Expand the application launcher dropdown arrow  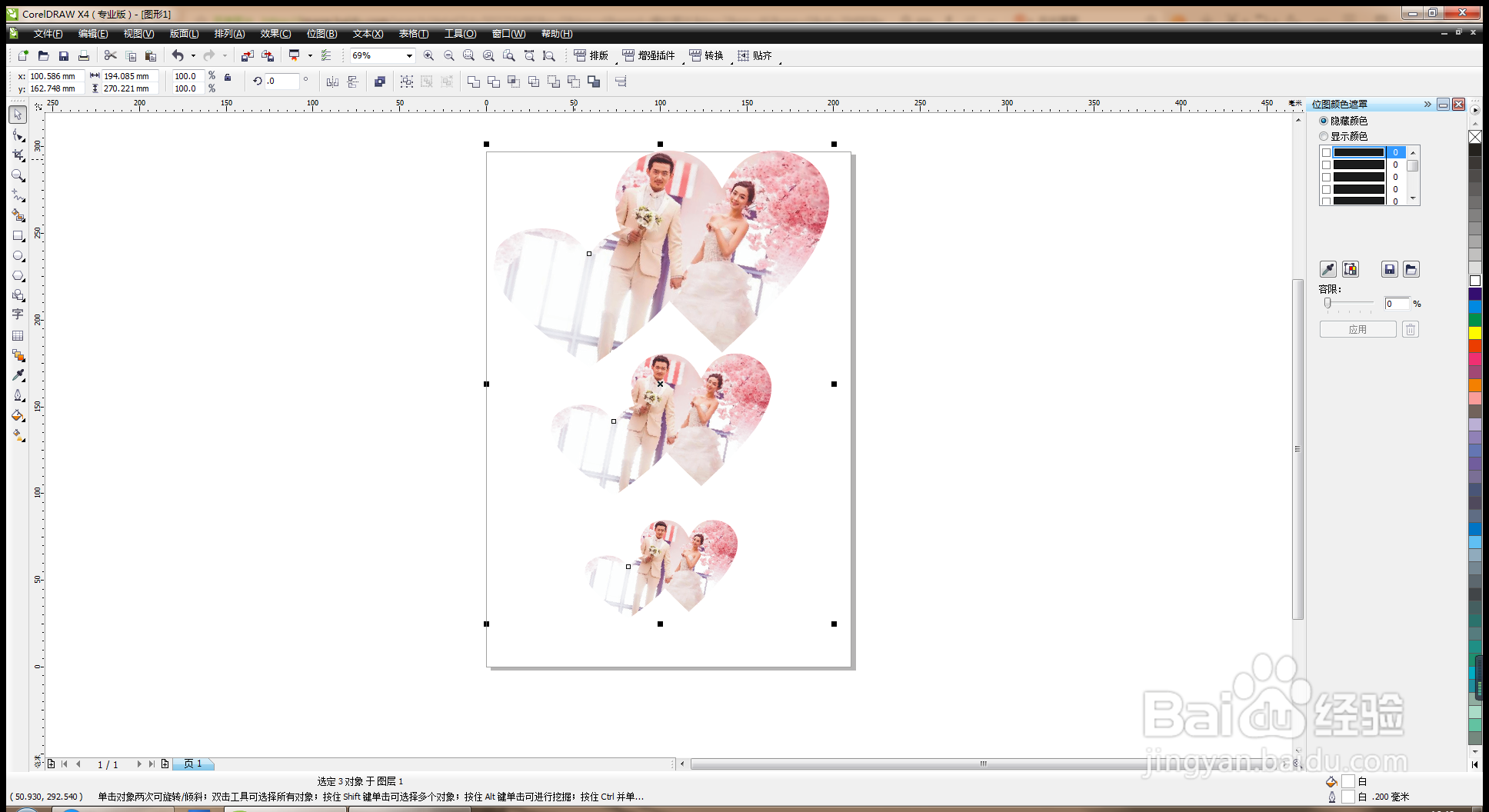pos(310,55)
